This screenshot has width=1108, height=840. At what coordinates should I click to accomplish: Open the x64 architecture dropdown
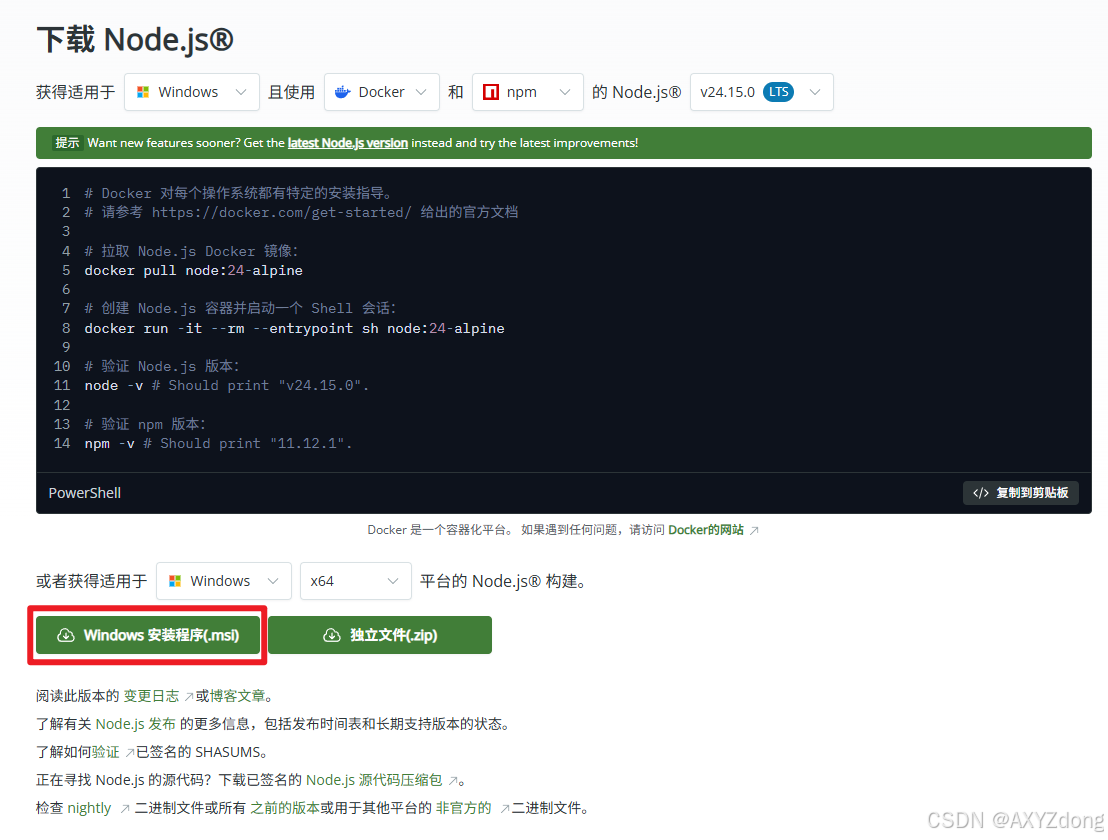[355, 581]
